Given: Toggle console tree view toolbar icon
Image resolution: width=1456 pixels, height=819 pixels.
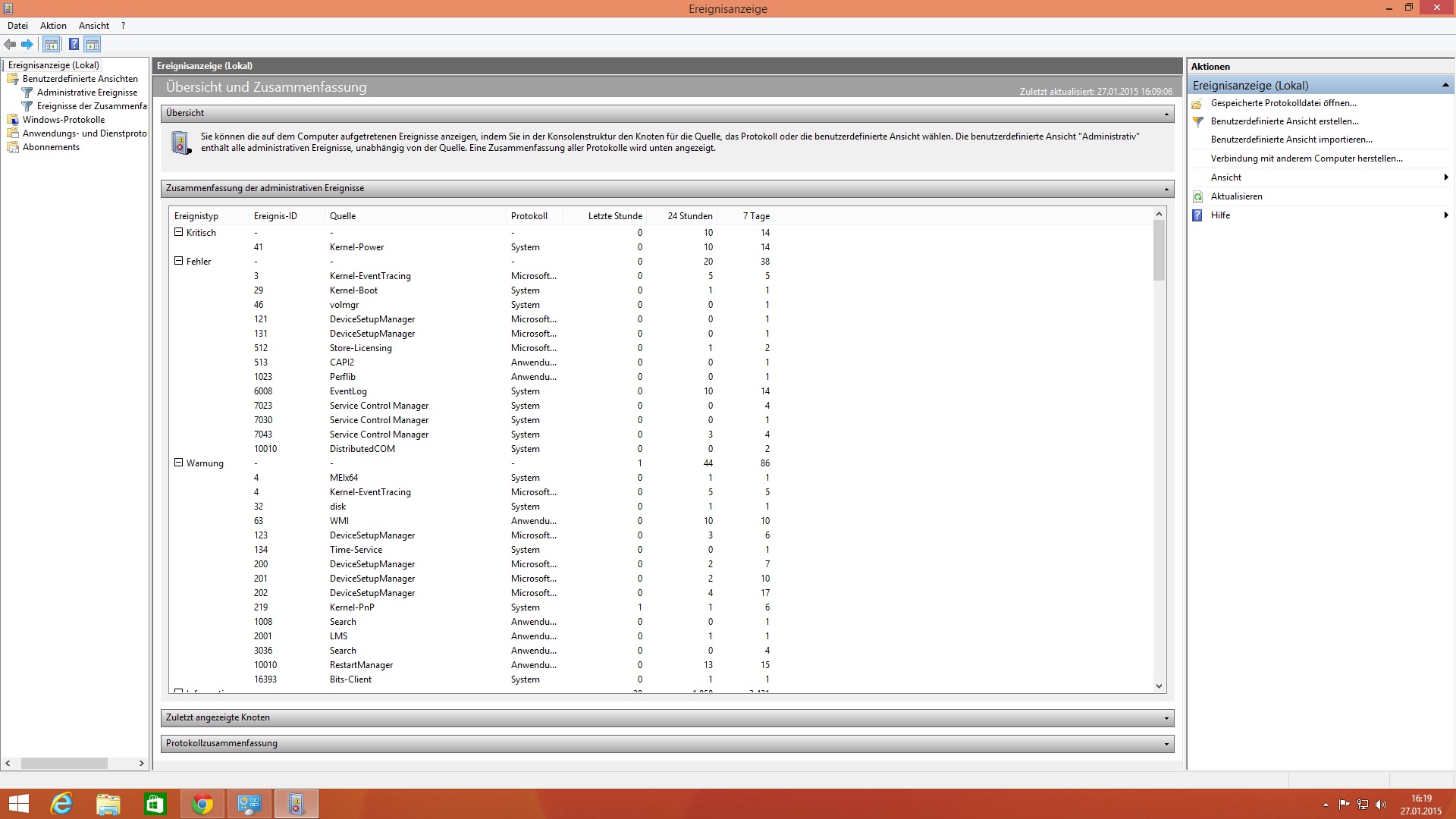Looking at the screenshot, I should tap(52, 45).
